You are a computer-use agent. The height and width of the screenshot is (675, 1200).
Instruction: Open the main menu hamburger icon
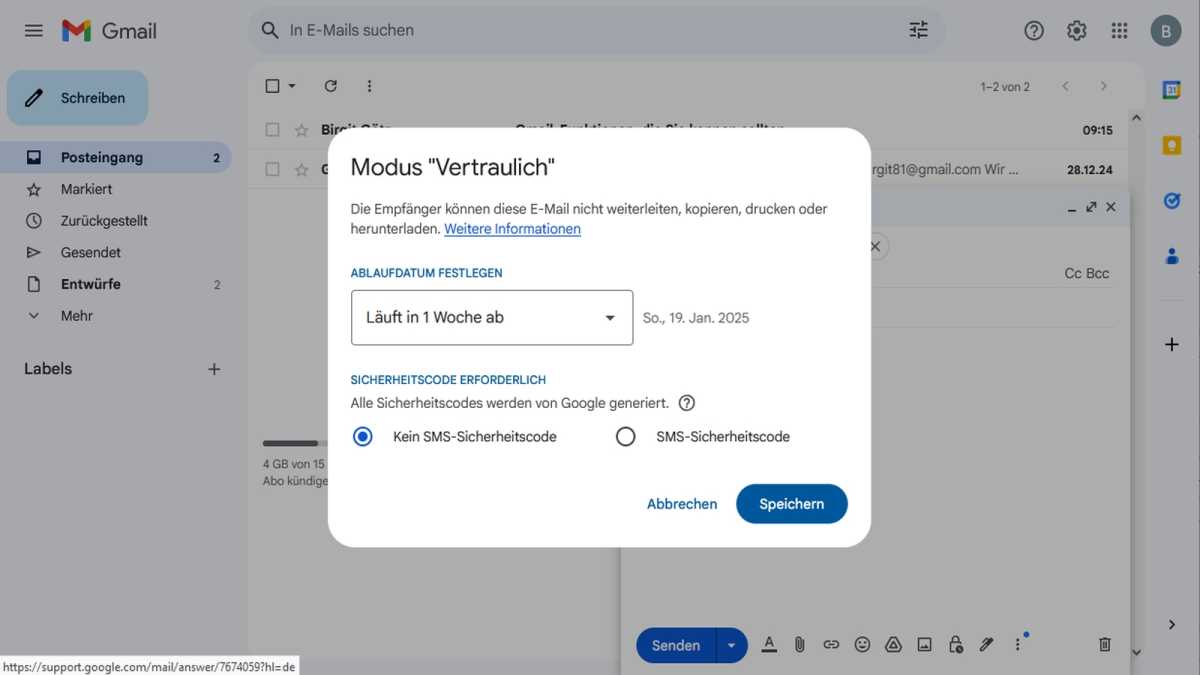click(34, 31)
